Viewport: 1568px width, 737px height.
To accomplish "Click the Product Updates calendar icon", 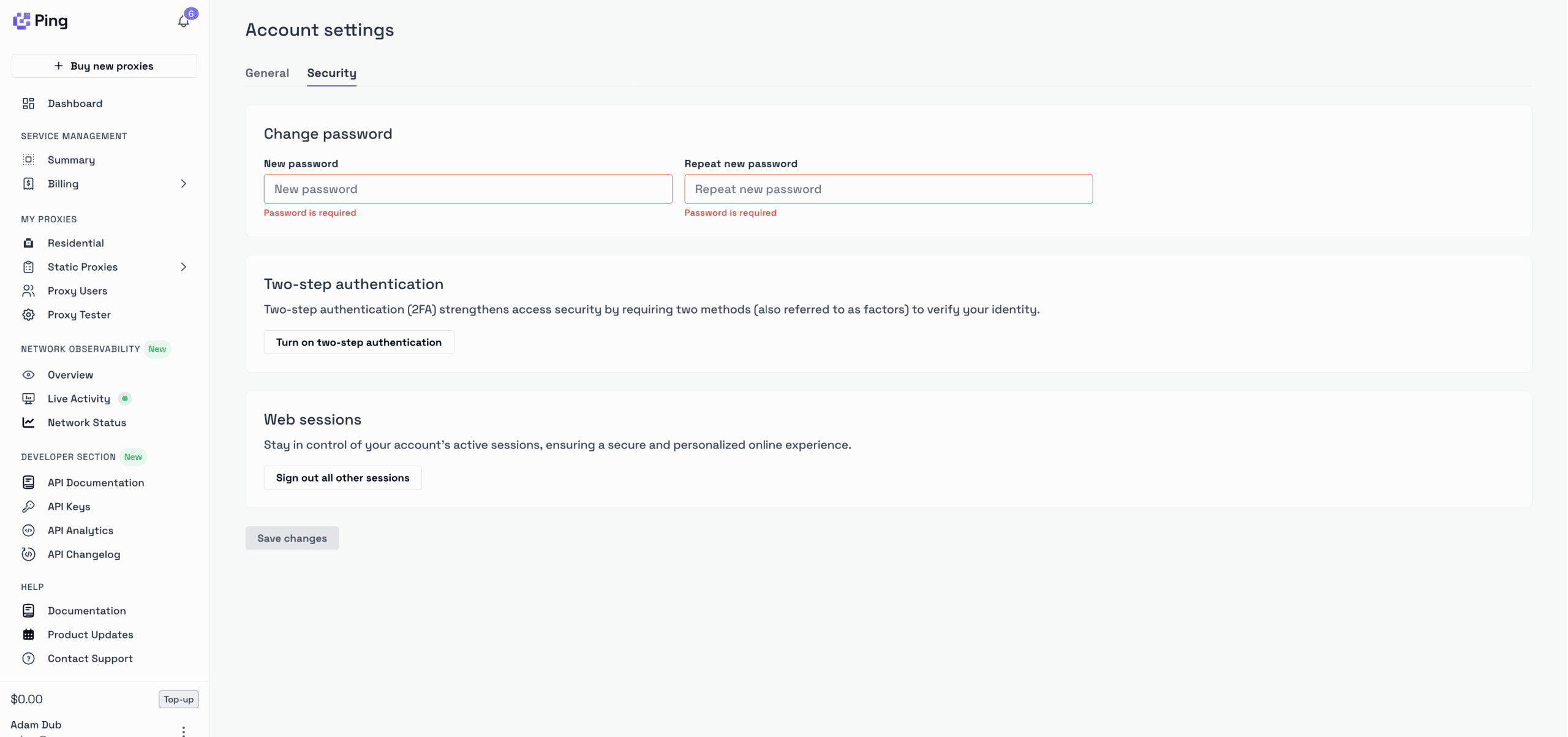I will point(28,635).
